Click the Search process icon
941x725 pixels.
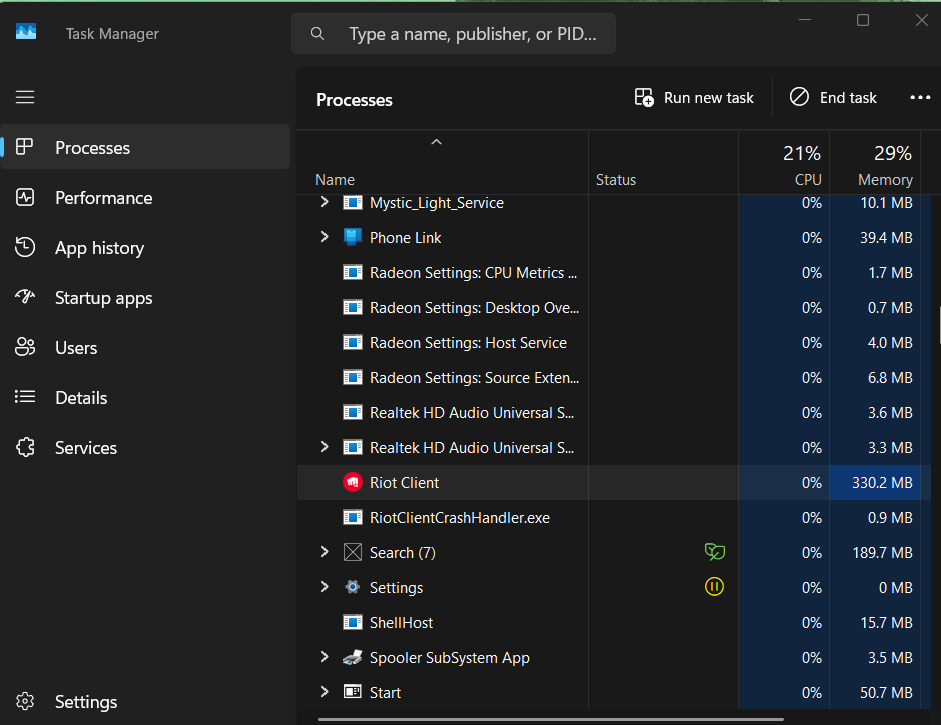tap(352, 553)
